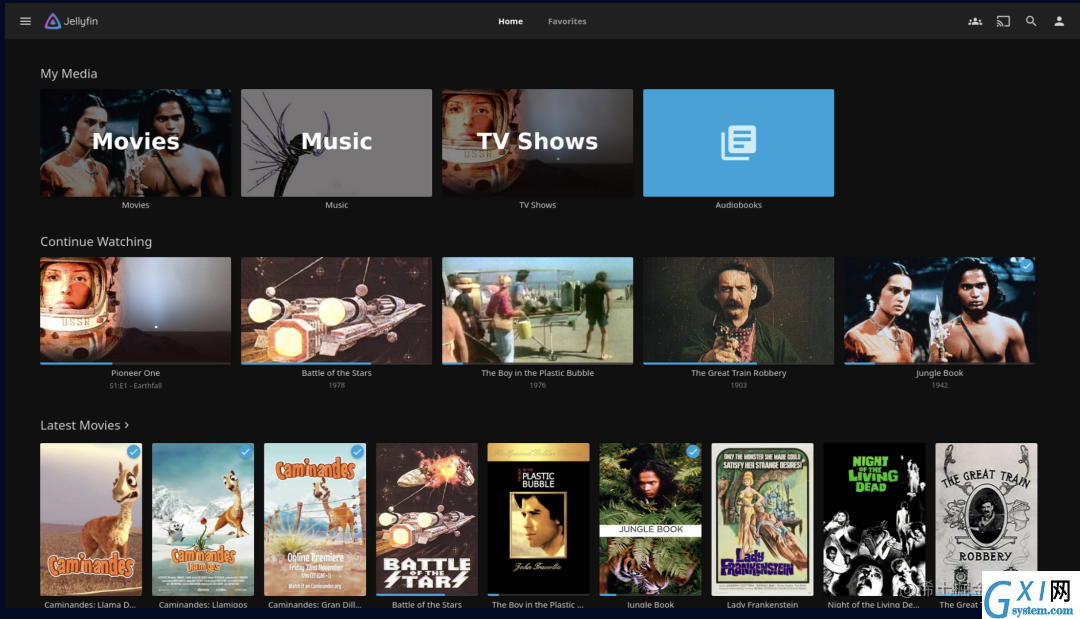
Task: Click the TV Shows label under card
Action: tap(537, 205)
